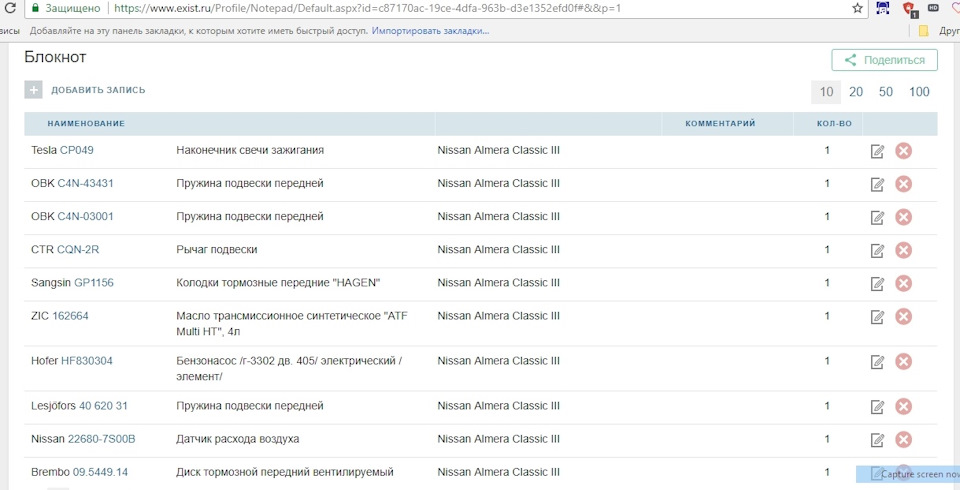Click the Поделиться share button

[x=884, y=60]
